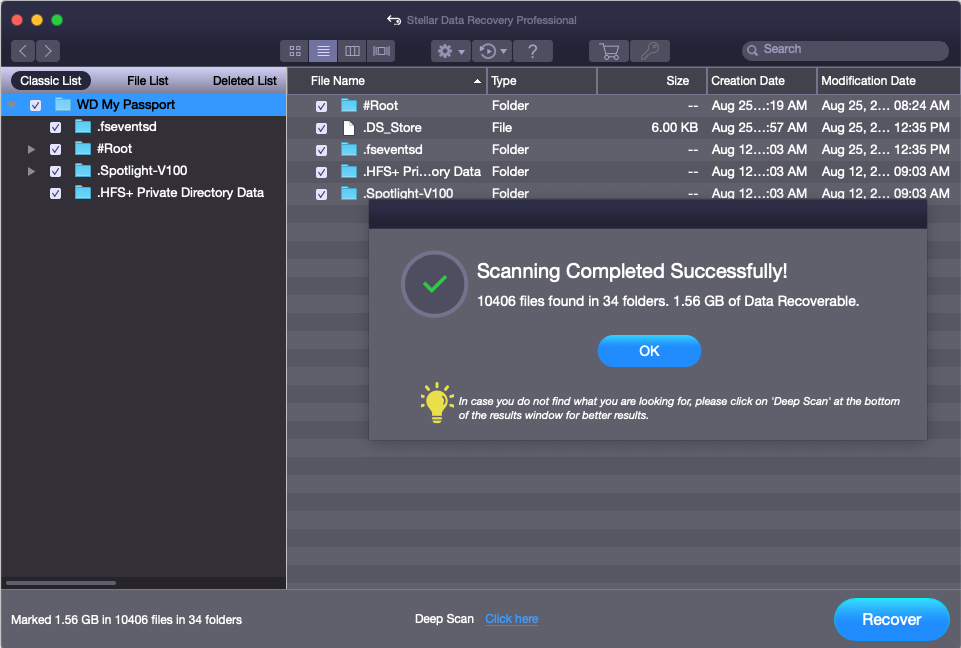Uncheck the .DS_Store file checkbox
This screenshot has width=961, height=648.
pos(321,128)
